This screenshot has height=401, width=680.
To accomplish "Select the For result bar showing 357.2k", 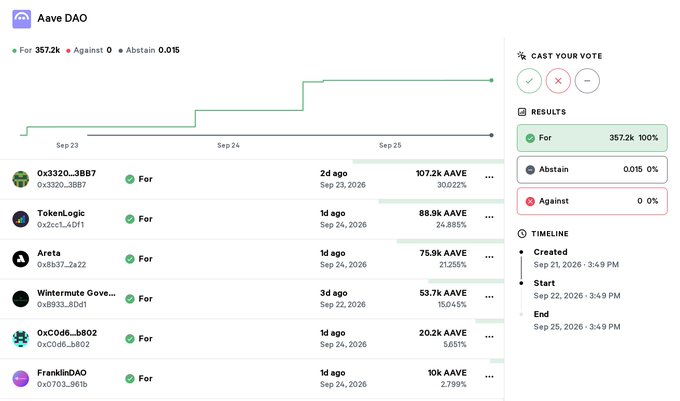I will [x=592, y=138].
